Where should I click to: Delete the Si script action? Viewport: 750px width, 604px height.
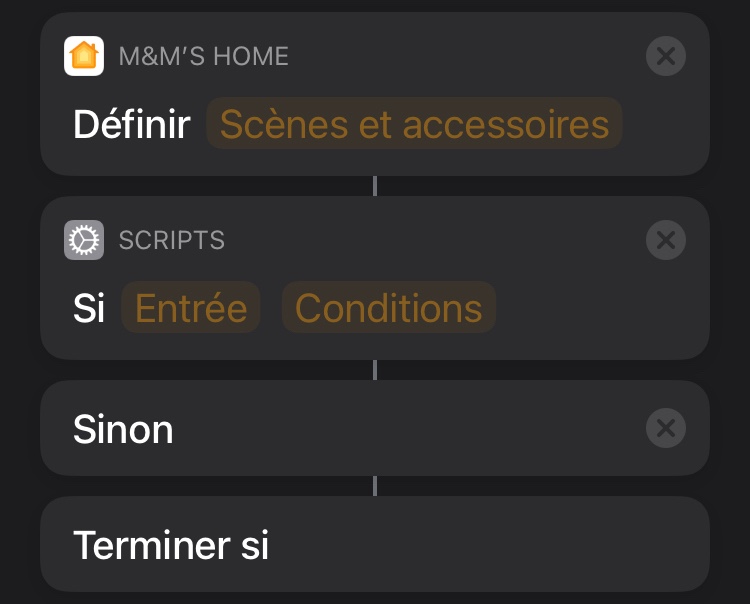click(666, 240)
